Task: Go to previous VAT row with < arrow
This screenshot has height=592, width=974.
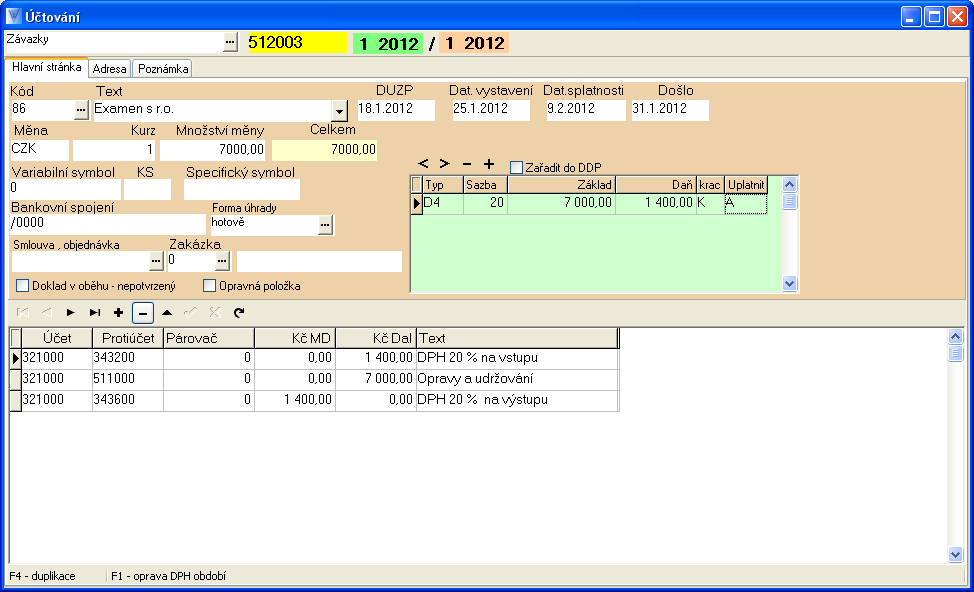Action: pos(423,164)
